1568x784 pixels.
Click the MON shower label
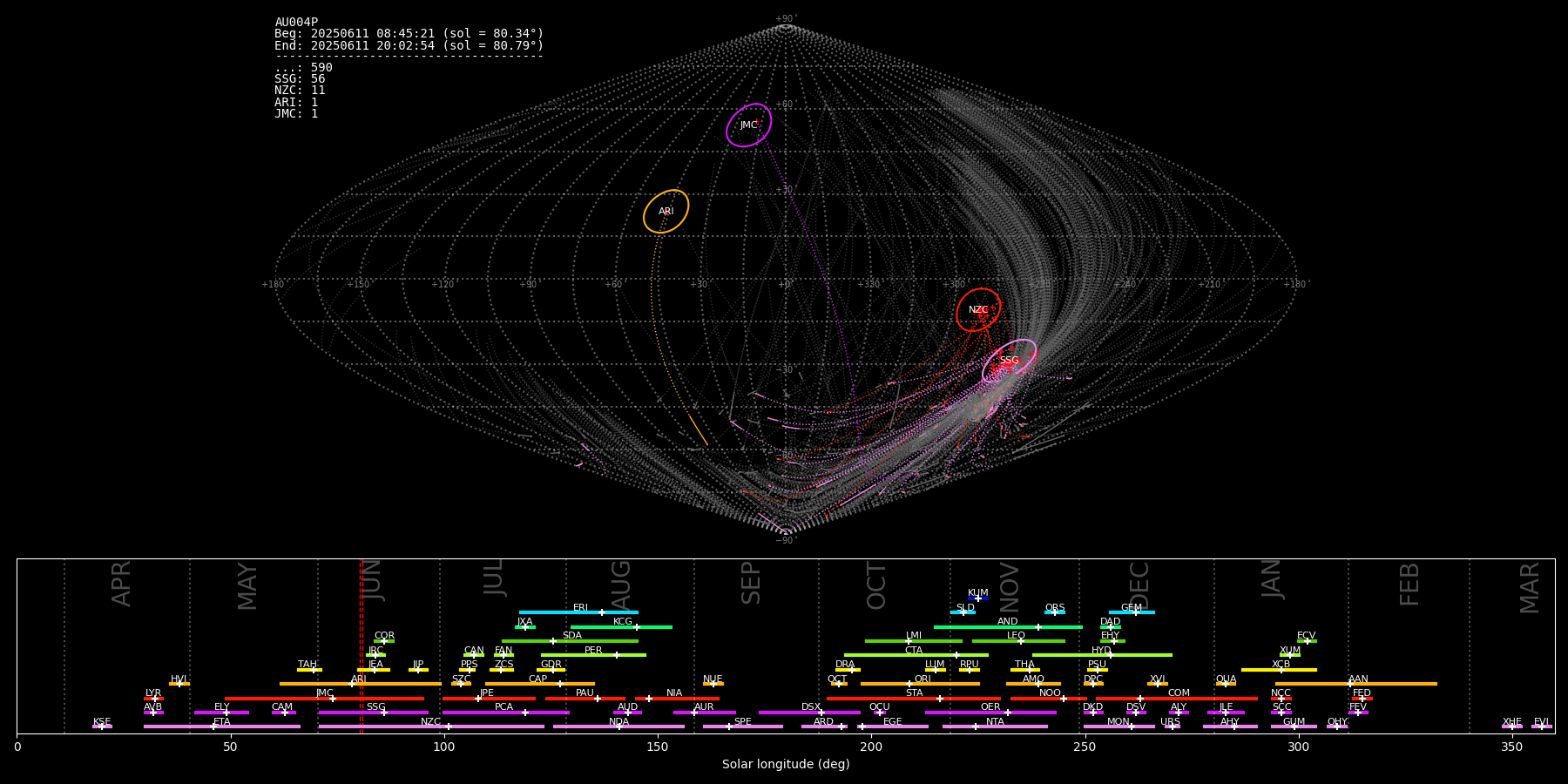pos(1118,722)
